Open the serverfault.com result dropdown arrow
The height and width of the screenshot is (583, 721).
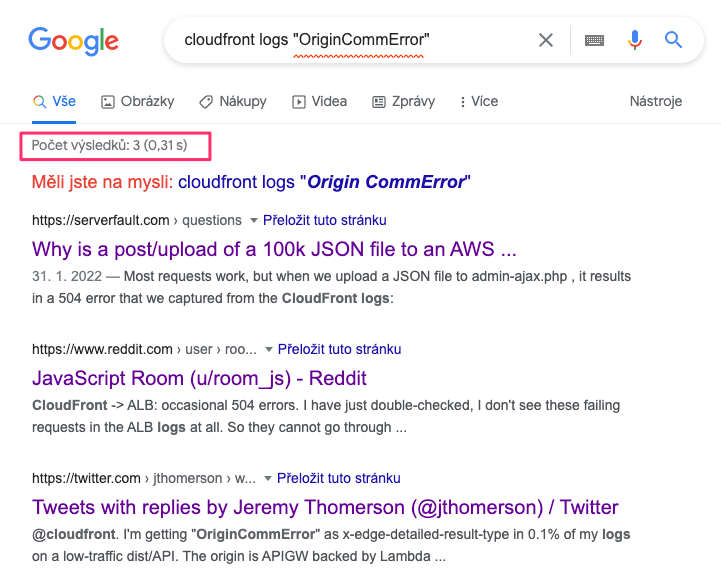click(x=253, y=220)
